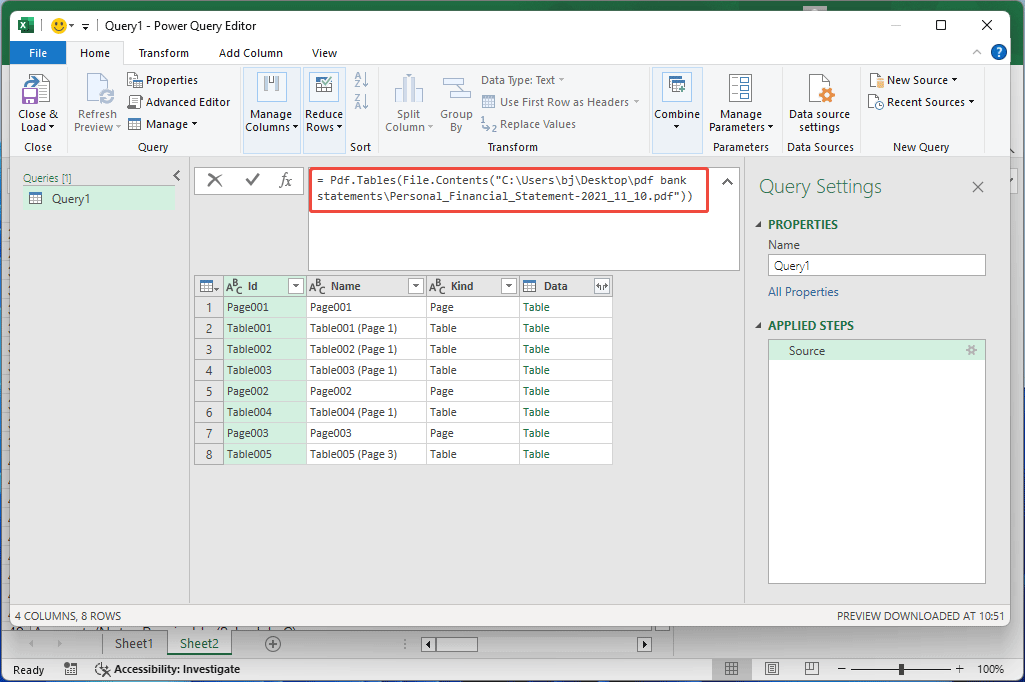
Task: Open the Advanced Editor
Action: 180,101
